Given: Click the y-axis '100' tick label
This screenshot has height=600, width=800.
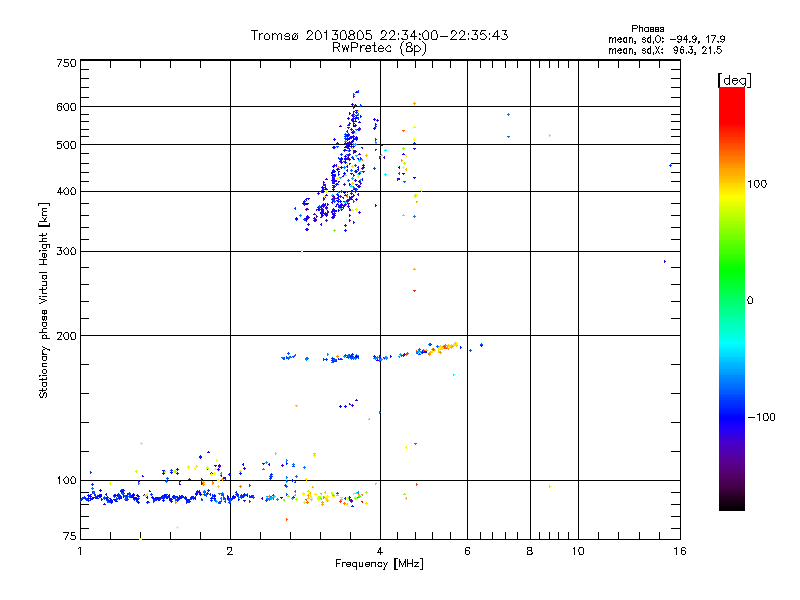Looking at the screenshot, I should click(66, 481).
